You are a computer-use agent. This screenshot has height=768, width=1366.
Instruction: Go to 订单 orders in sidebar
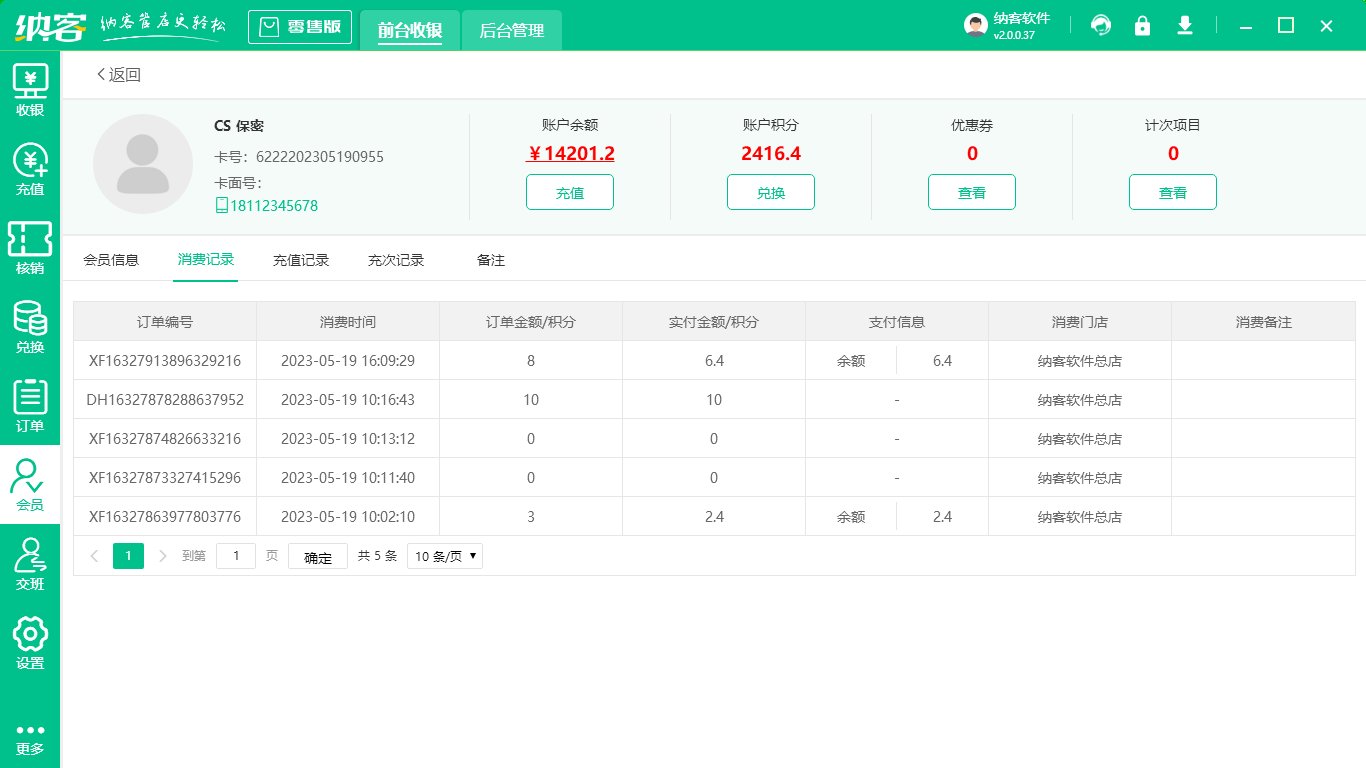(30, 406)
